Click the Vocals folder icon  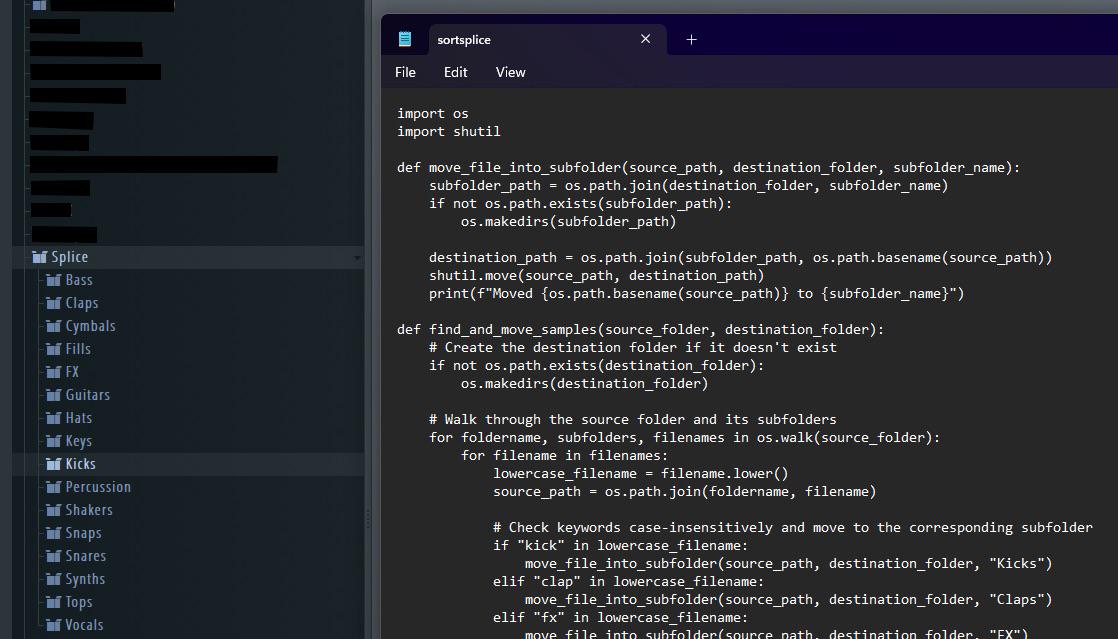(51, 624)
